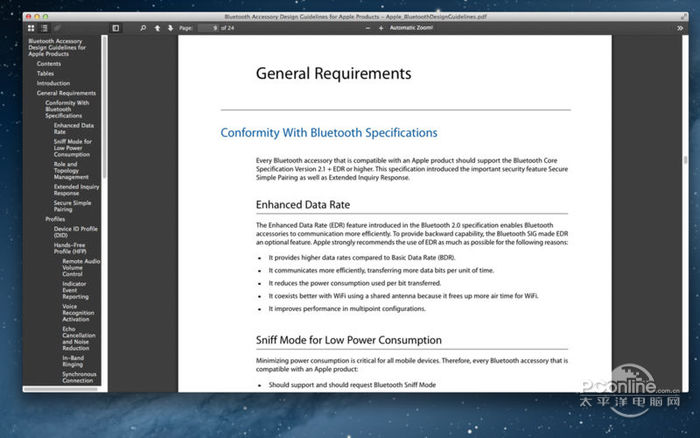Select Enhanced Data Rate outline entry
The image size is (700, 438).
(x=74, y=129)
